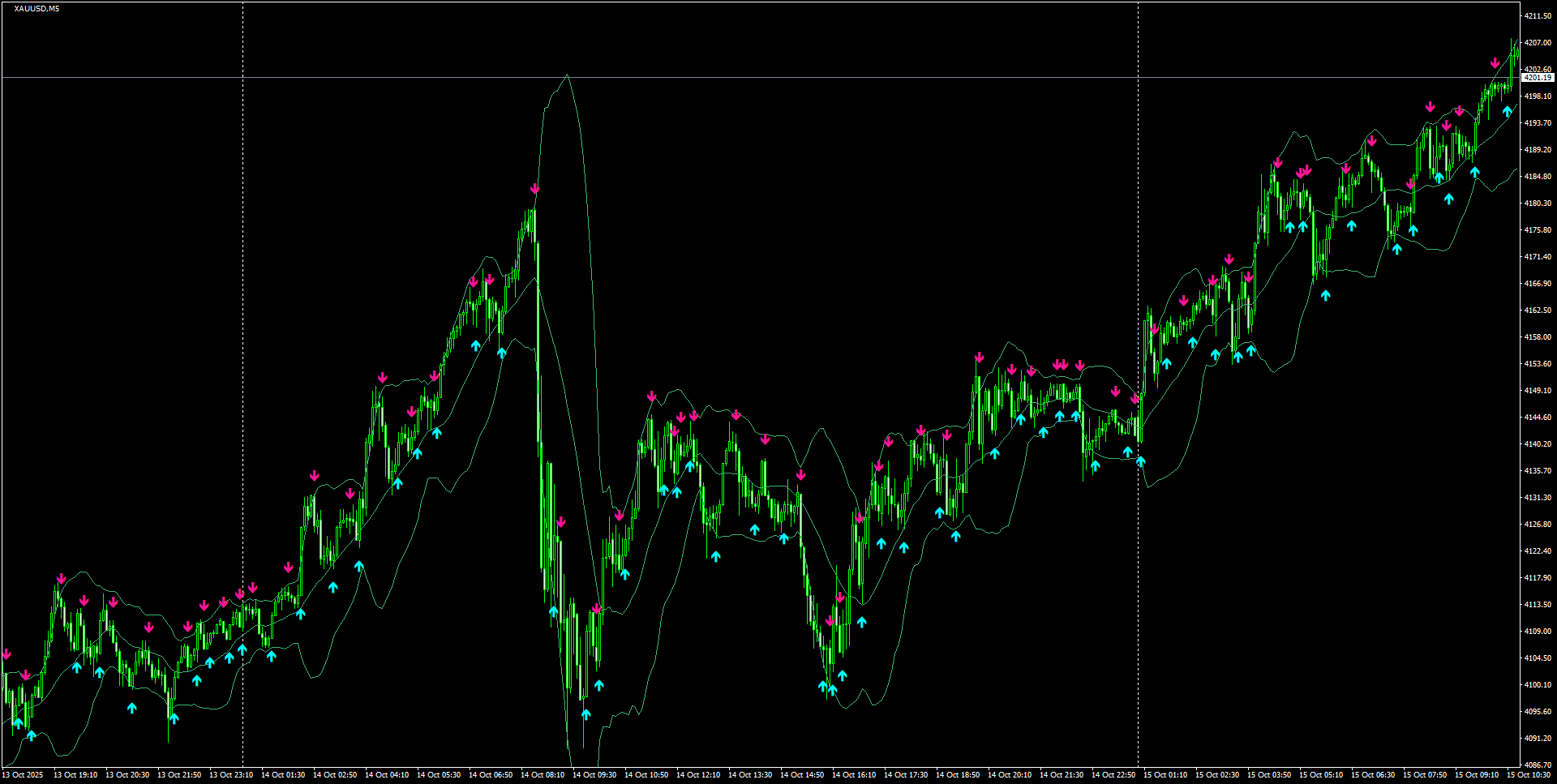Click the horizontal price line crossing the chart top
The width and height of the screenshot is (1557, 784).
(x=730, y=78)
